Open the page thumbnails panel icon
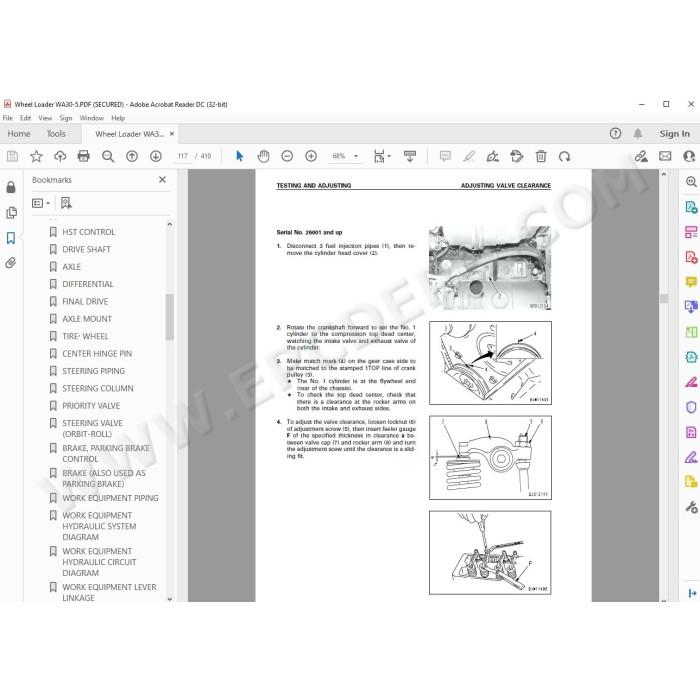Screen dimensions: 700x700 pyautogui.click(x=11, y=212)
